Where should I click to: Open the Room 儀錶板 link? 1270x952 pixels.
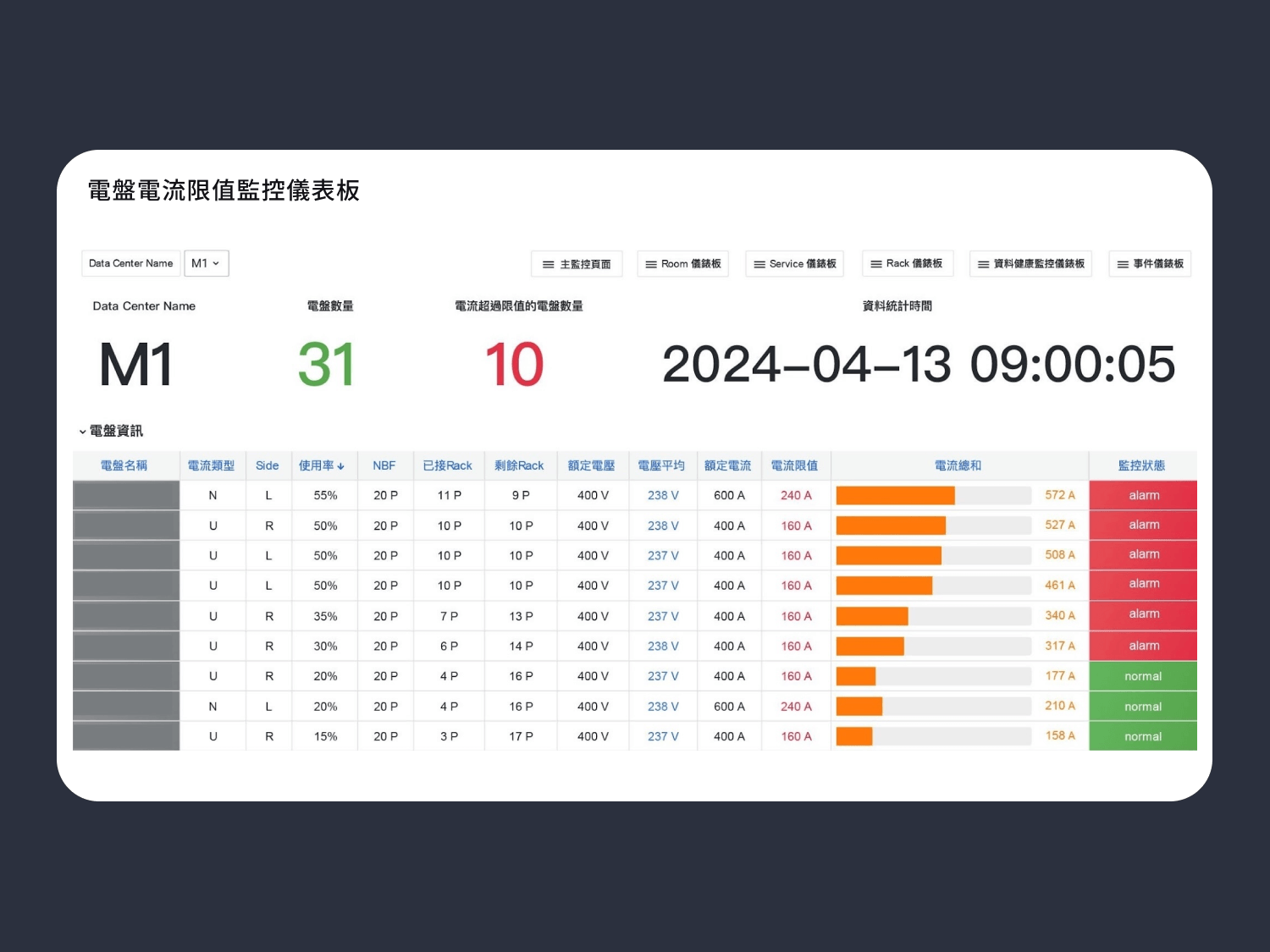[682, 264]
